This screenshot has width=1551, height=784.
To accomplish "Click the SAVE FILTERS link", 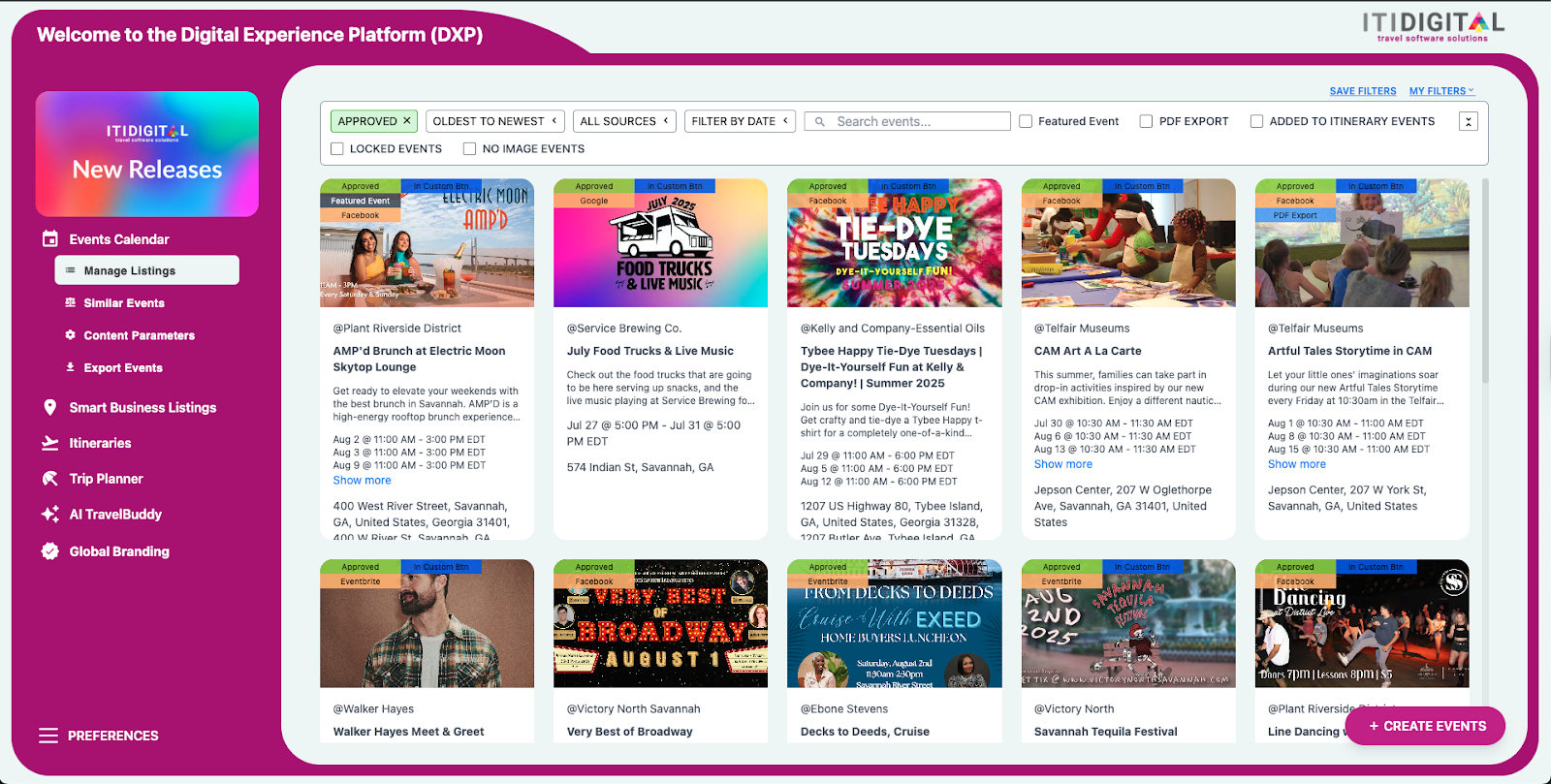I will point(1363,91).
